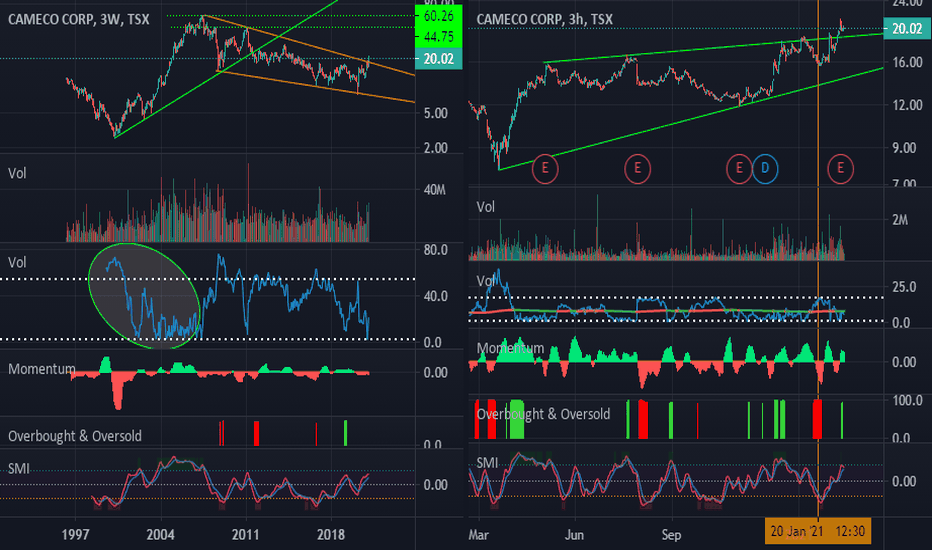Click the Sep label on the 3h time axis
This screenshot has width=932, height=550.
click(671, 535)
